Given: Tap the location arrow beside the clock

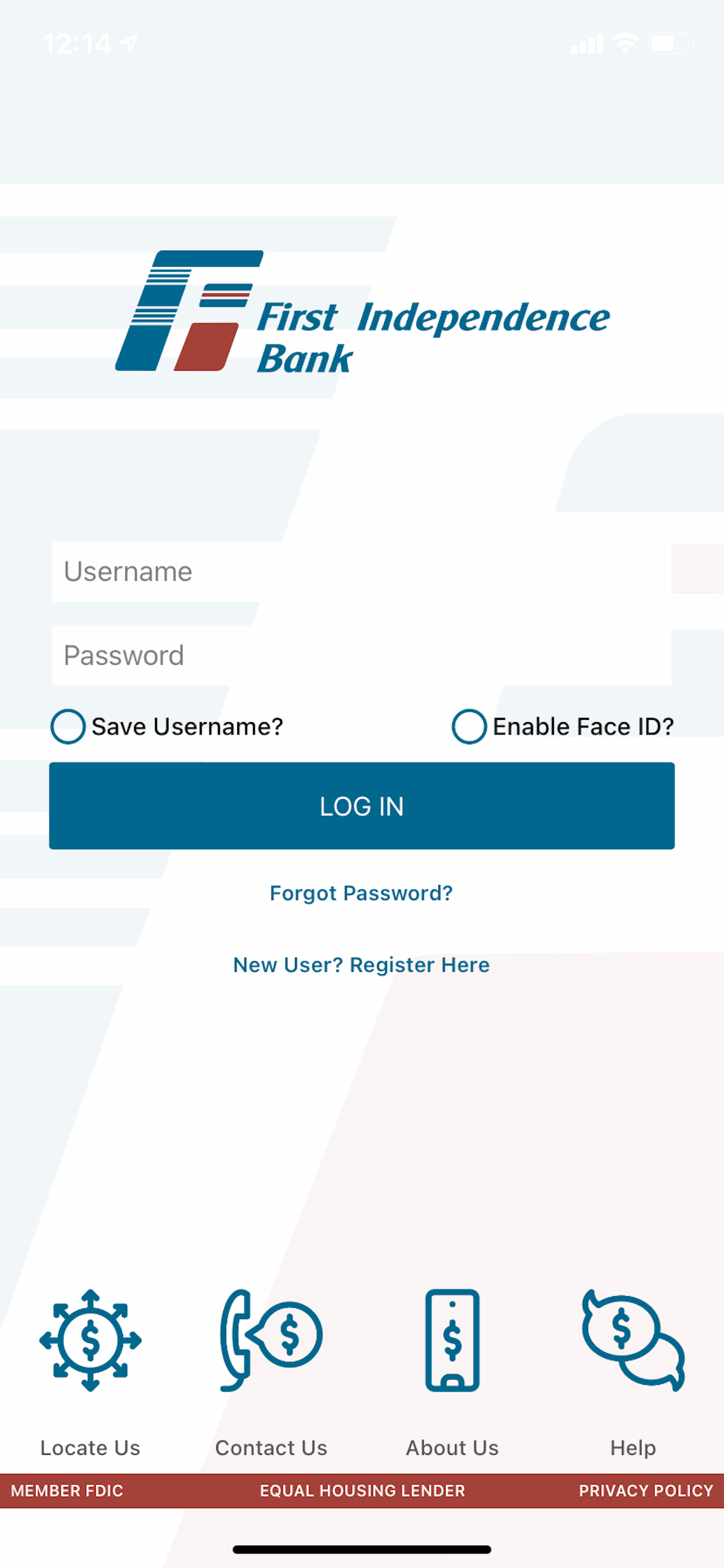Looking at the screenshot, I should [x=128, y=43].
